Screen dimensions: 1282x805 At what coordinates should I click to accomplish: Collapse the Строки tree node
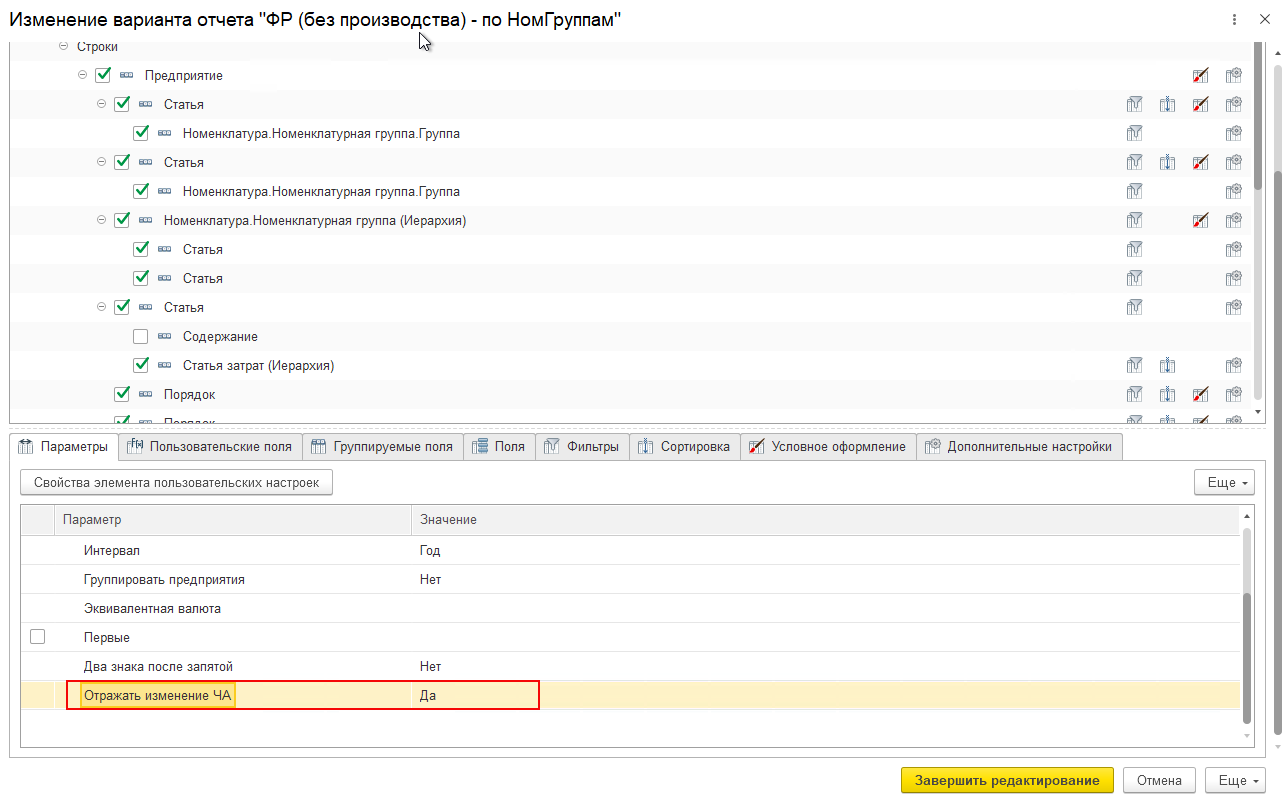pos(64,46)
